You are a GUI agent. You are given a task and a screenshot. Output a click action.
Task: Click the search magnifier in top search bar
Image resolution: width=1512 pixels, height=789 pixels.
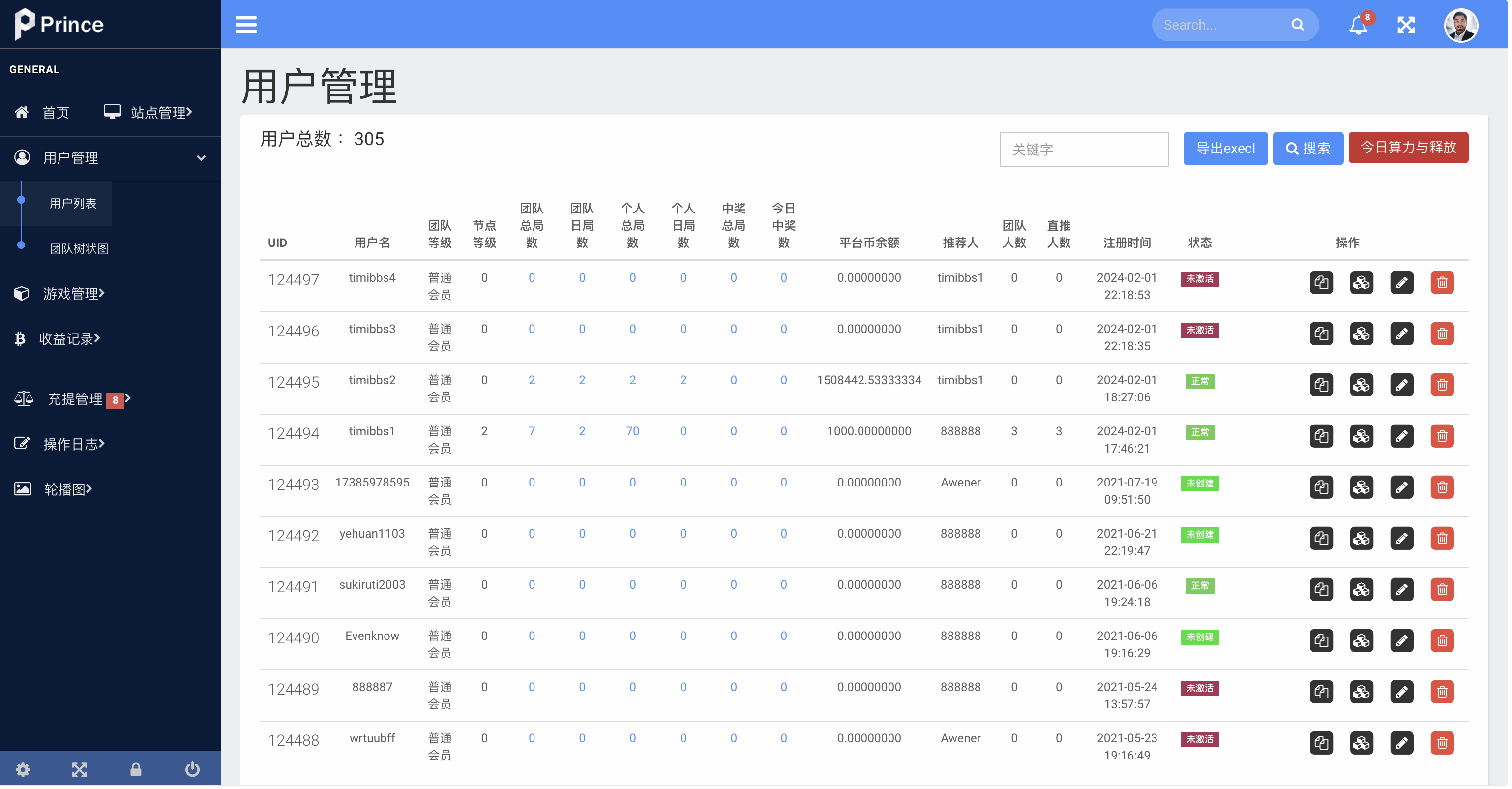click(1298, 25)
